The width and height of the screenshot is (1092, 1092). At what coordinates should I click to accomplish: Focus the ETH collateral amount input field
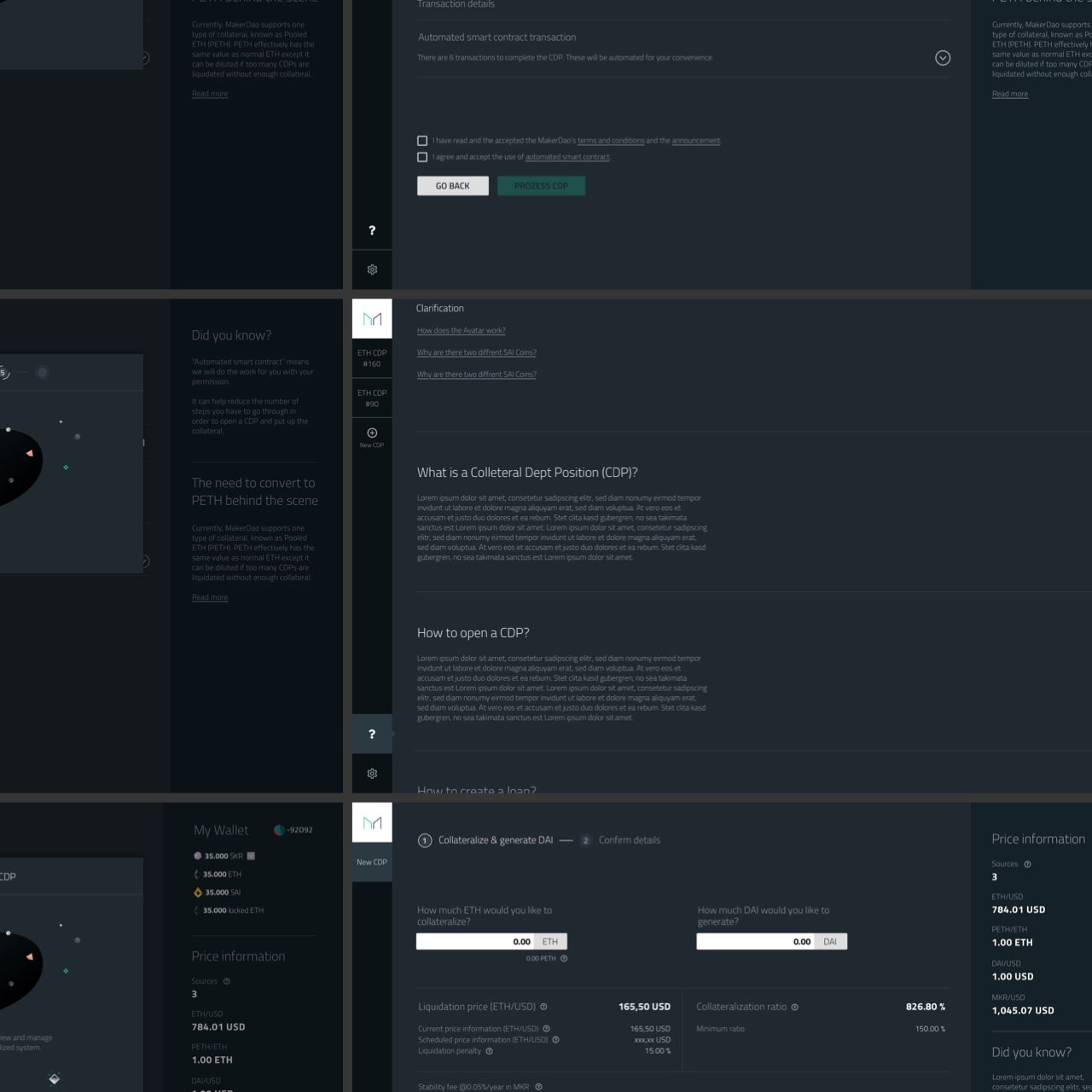(x=475, y=942)
